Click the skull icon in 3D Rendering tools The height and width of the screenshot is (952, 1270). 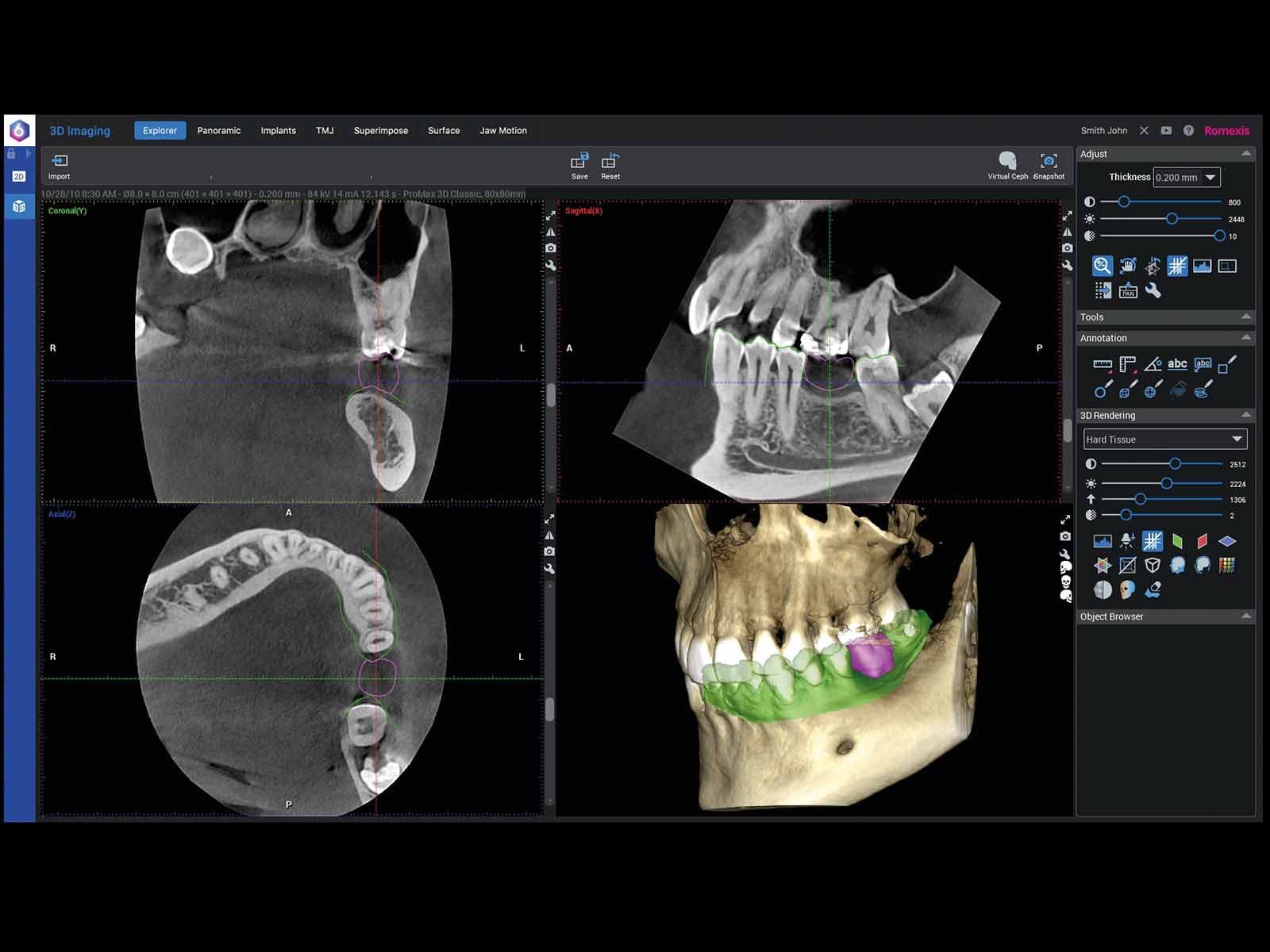(x=1127, y=589)
